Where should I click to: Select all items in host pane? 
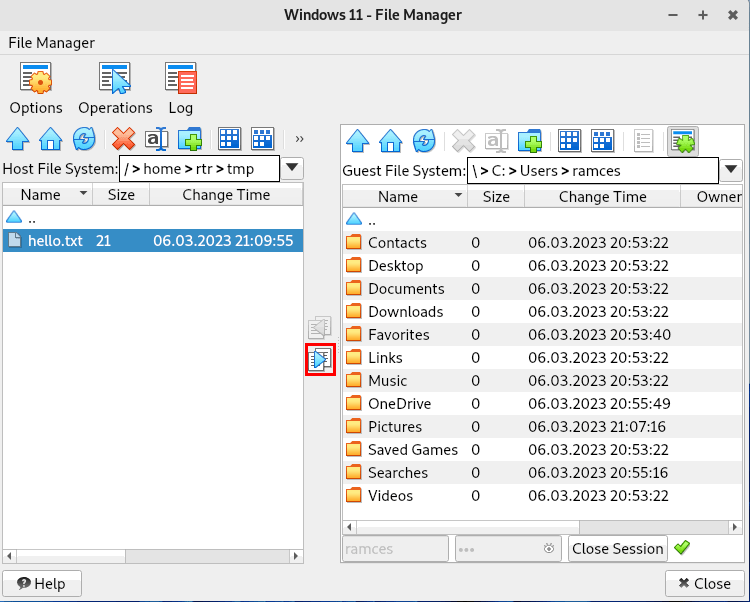[x=230, y=139]
